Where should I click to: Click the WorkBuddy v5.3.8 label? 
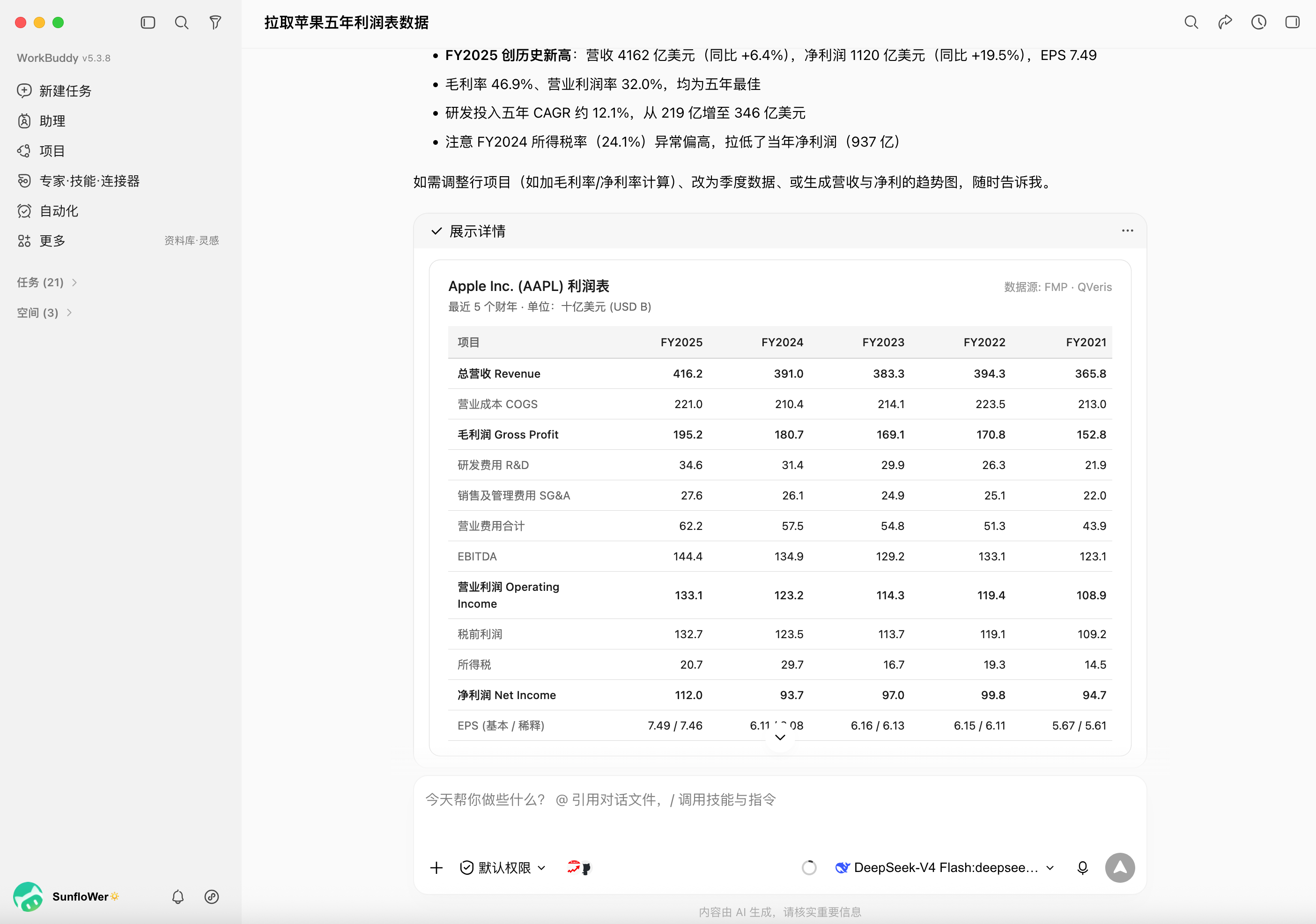coord(64,58)
